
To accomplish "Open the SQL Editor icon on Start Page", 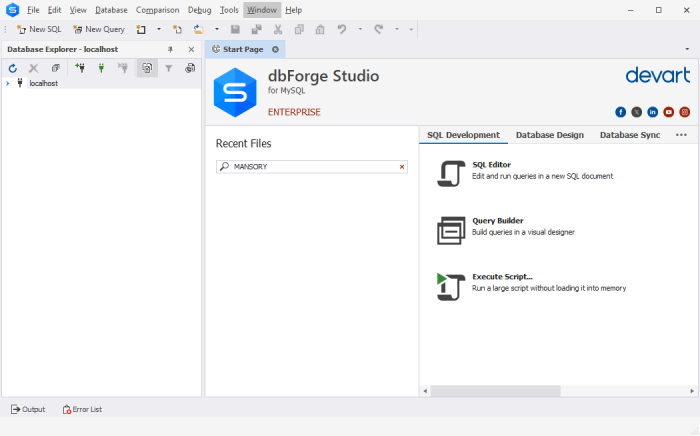I will 448,173.
